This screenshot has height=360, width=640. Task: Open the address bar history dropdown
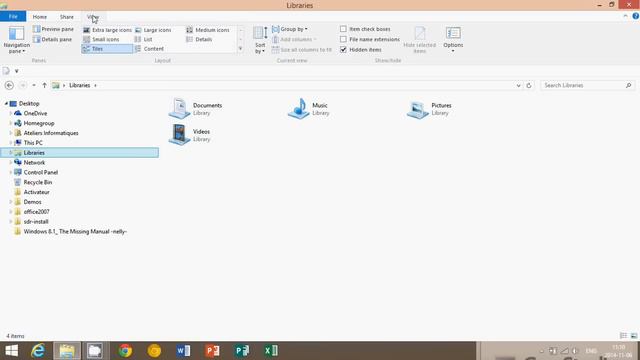pyautogui.click(x=518, y=85)
